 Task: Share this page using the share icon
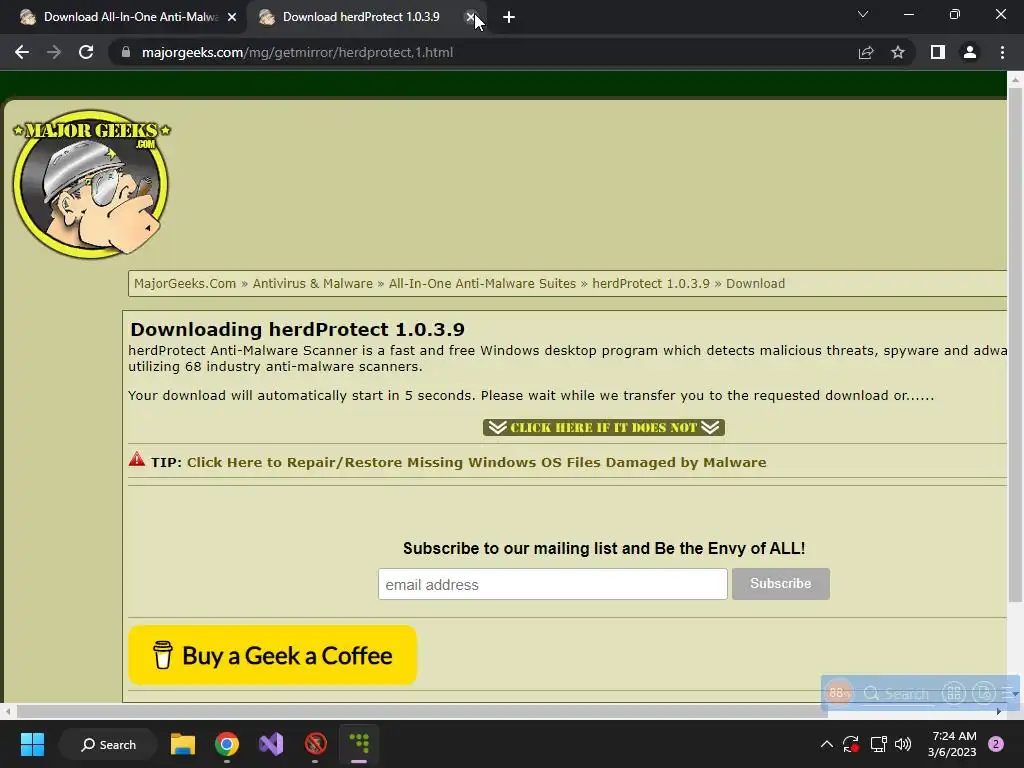point(866,52)
